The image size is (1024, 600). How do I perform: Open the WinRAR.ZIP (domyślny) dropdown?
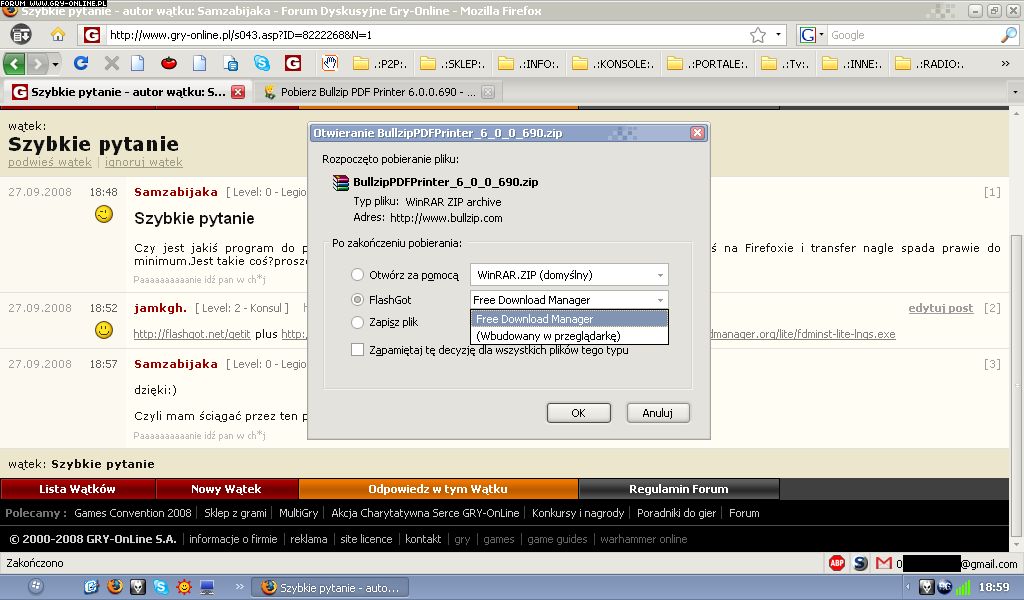(x=569, y=275)
